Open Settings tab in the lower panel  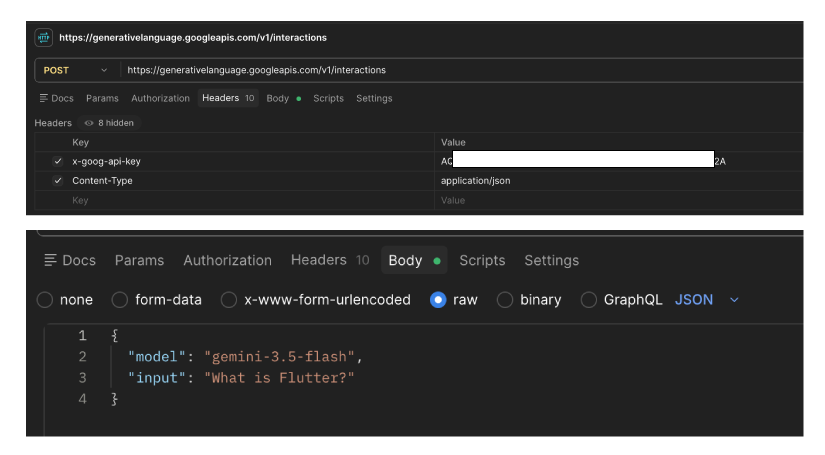[x=551, y=260]
